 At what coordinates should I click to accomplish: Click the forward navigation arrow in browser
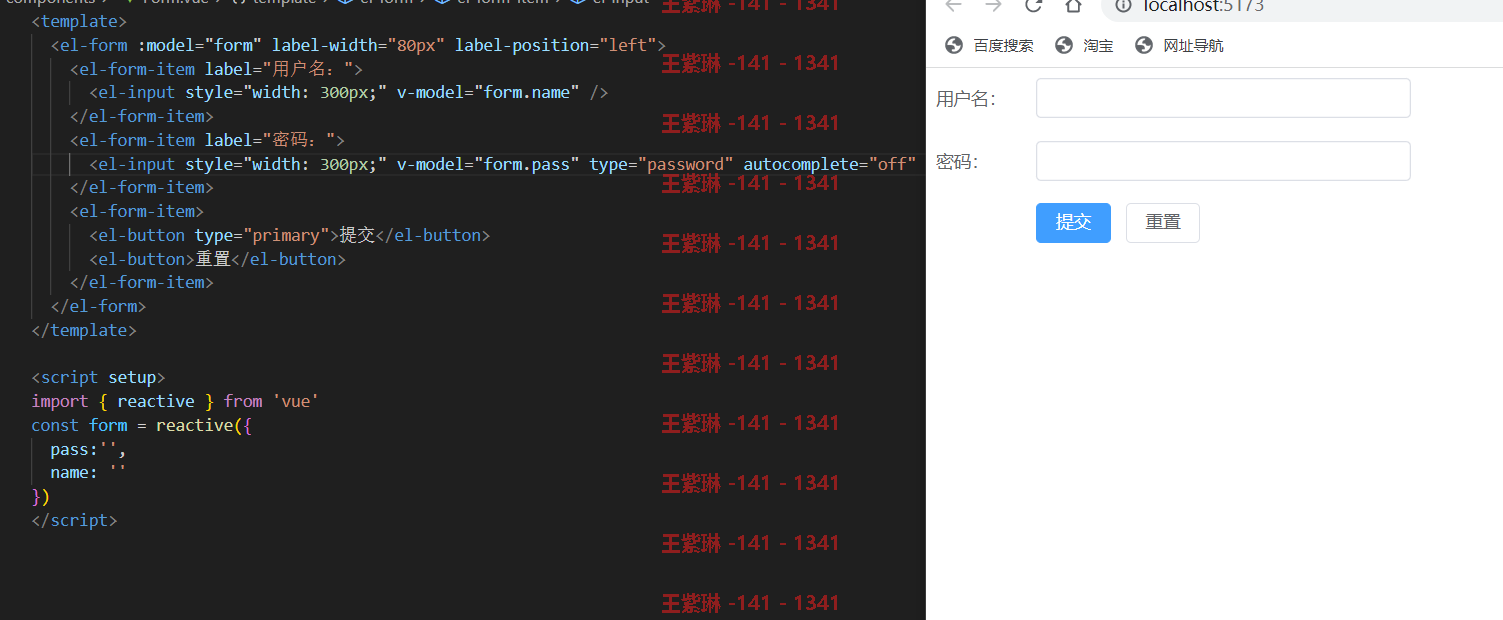993,6
